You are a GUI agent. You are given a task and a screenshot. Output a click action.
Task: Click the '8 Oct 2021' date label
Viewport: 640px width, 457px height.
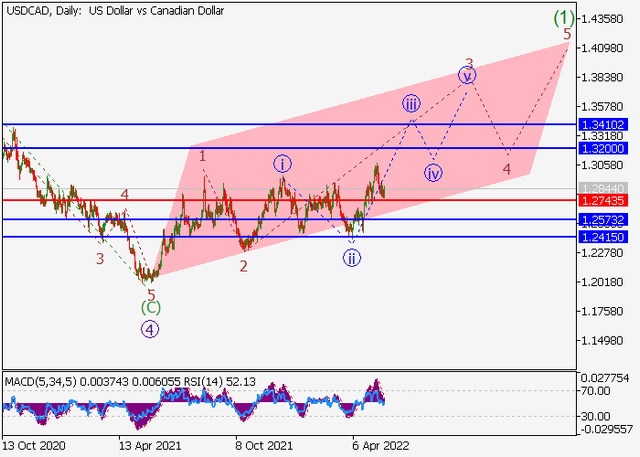point(264,446)
